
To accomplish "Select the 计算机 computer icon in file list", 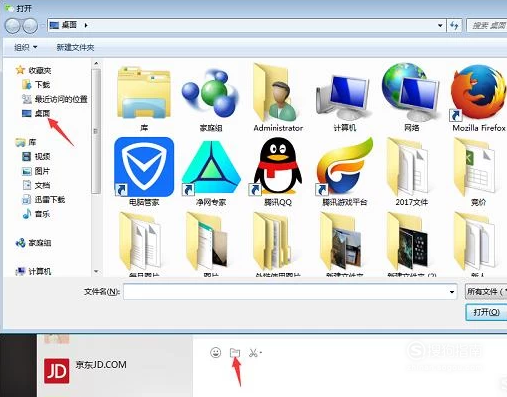I will coord(344,97).
